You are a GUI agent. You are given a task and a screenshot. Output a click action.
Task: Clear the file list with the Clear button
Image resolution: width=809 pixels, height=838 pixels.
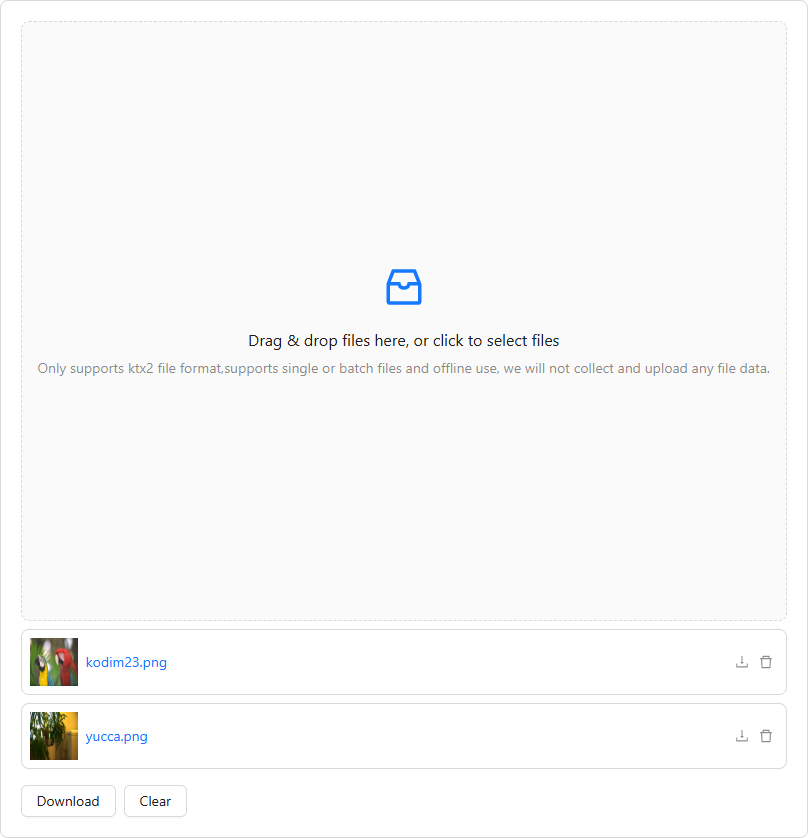(155, 801)
